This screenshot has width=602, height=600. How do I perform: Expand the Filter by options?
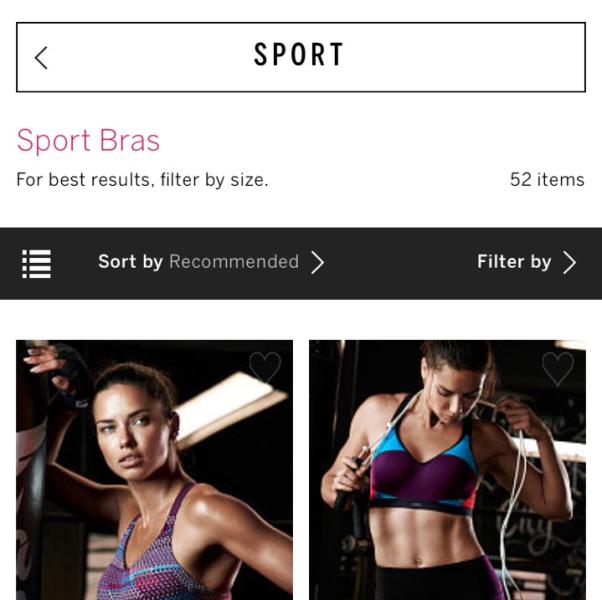click(x=527, y=262)
